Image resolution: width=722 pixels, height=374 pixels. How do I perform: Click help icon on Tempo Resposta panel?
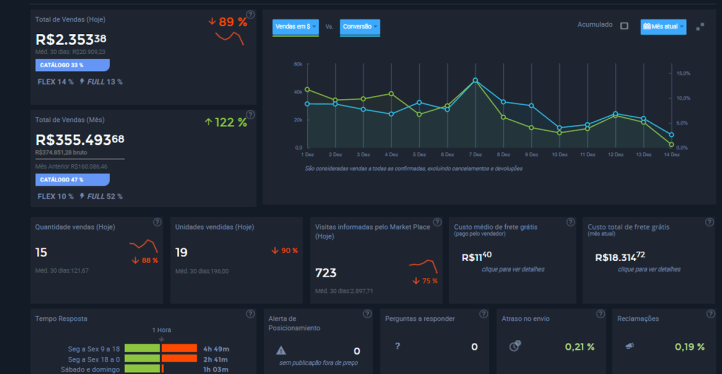tap(250, 314)
